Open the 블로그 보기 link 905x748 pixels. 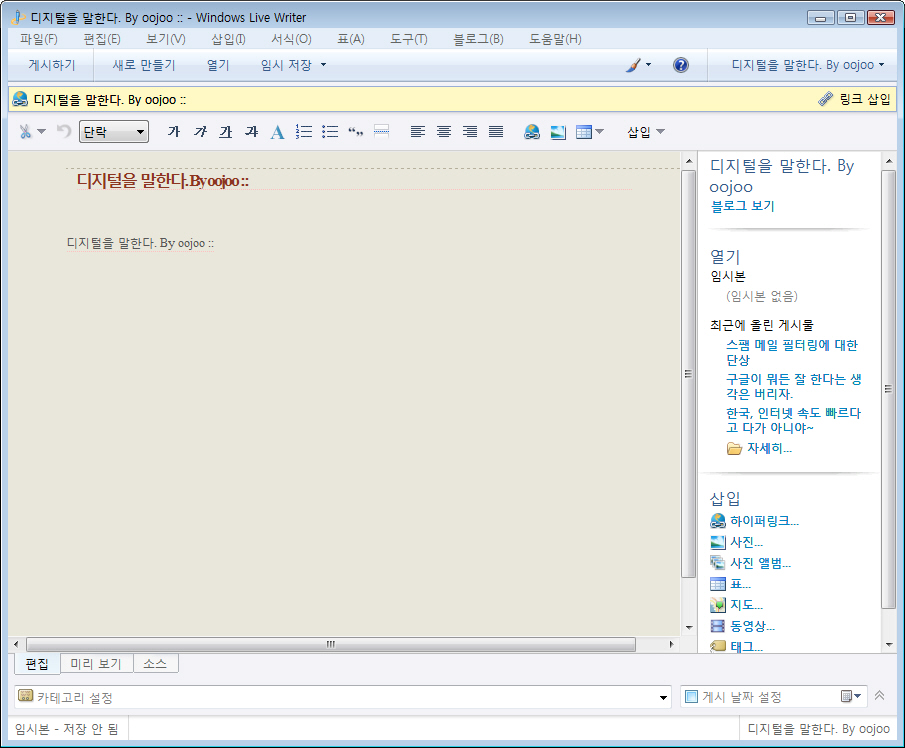tap(742, 206)
